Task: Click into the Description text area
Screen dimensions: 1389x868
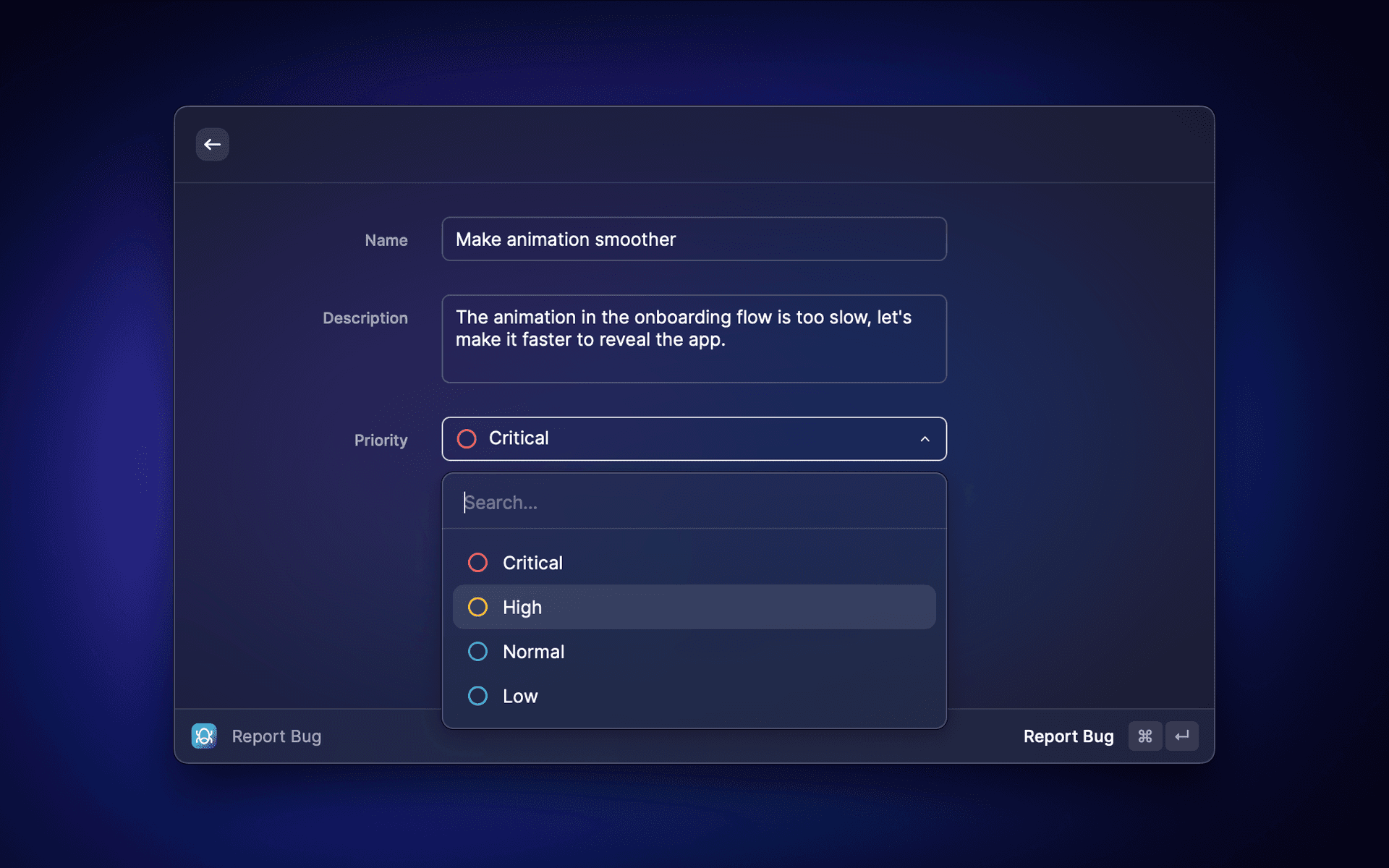Action: click(x=693, y=339)
